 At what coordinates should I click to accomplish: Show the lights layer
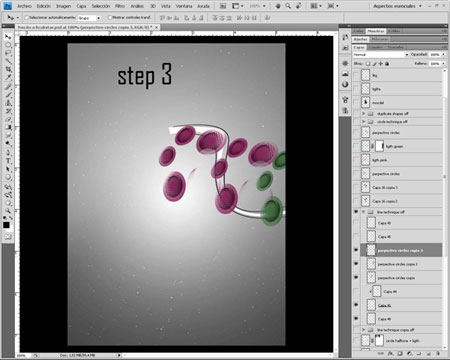tap(356, 89)
